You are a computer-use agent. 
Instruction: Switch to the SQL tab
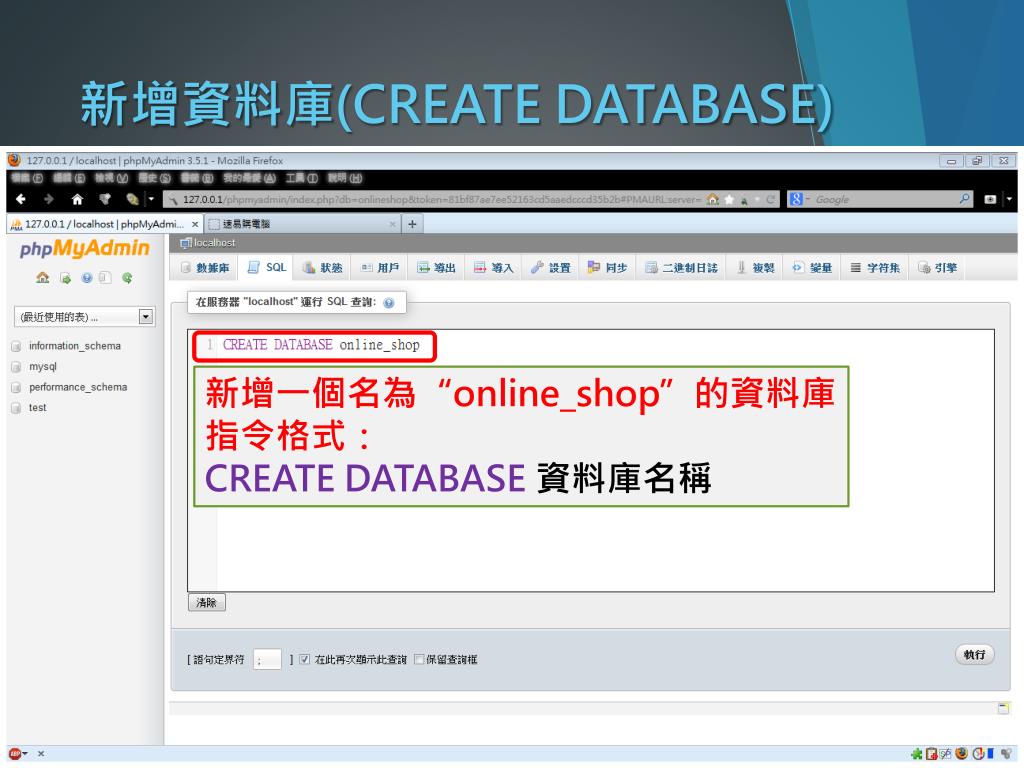pos(266,268)
